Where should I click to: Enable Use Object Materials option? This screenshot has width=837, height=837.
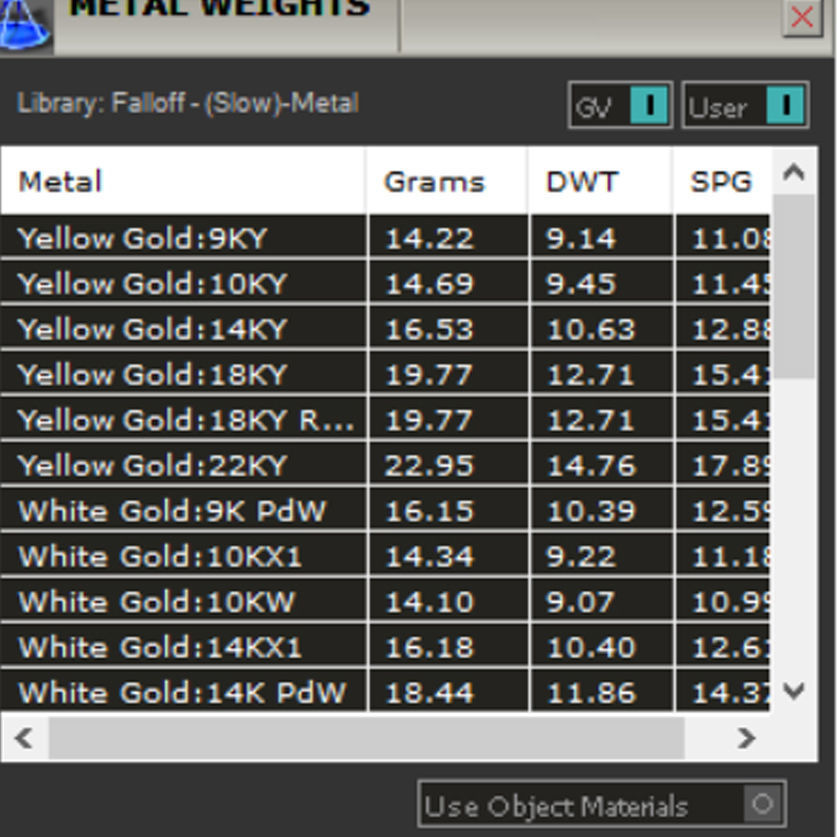tap(602, 804)
